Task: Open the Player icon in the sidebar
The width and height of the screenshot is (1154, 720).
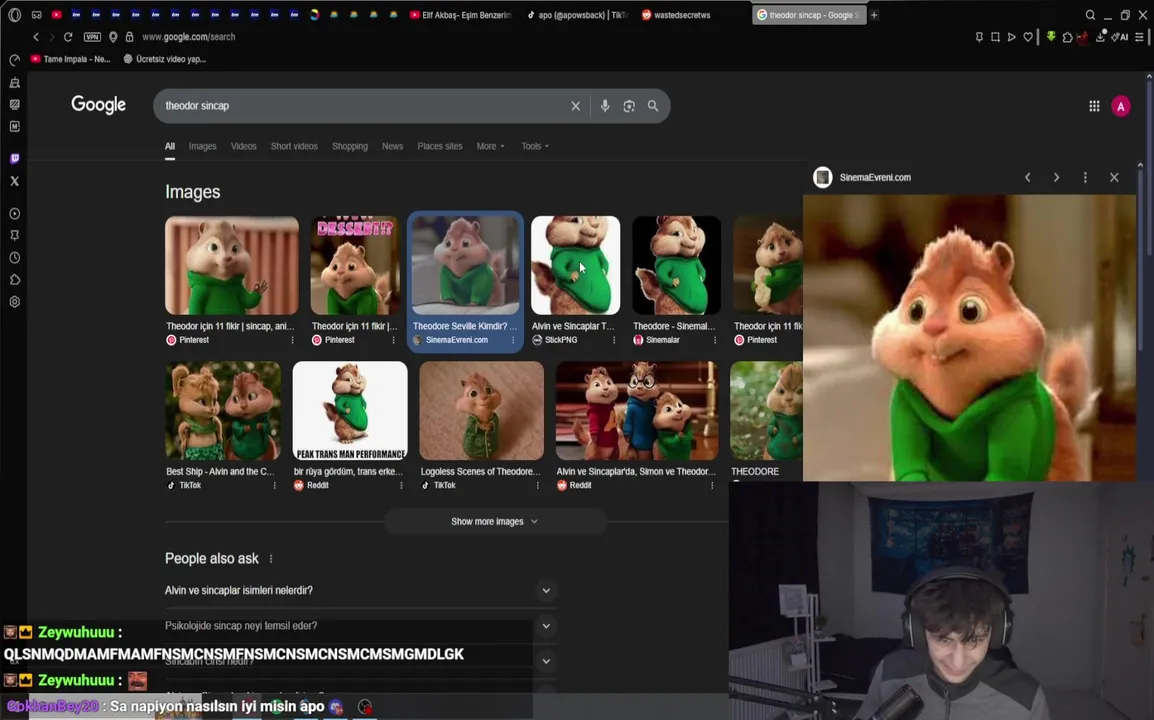Action: pos(15,213)
